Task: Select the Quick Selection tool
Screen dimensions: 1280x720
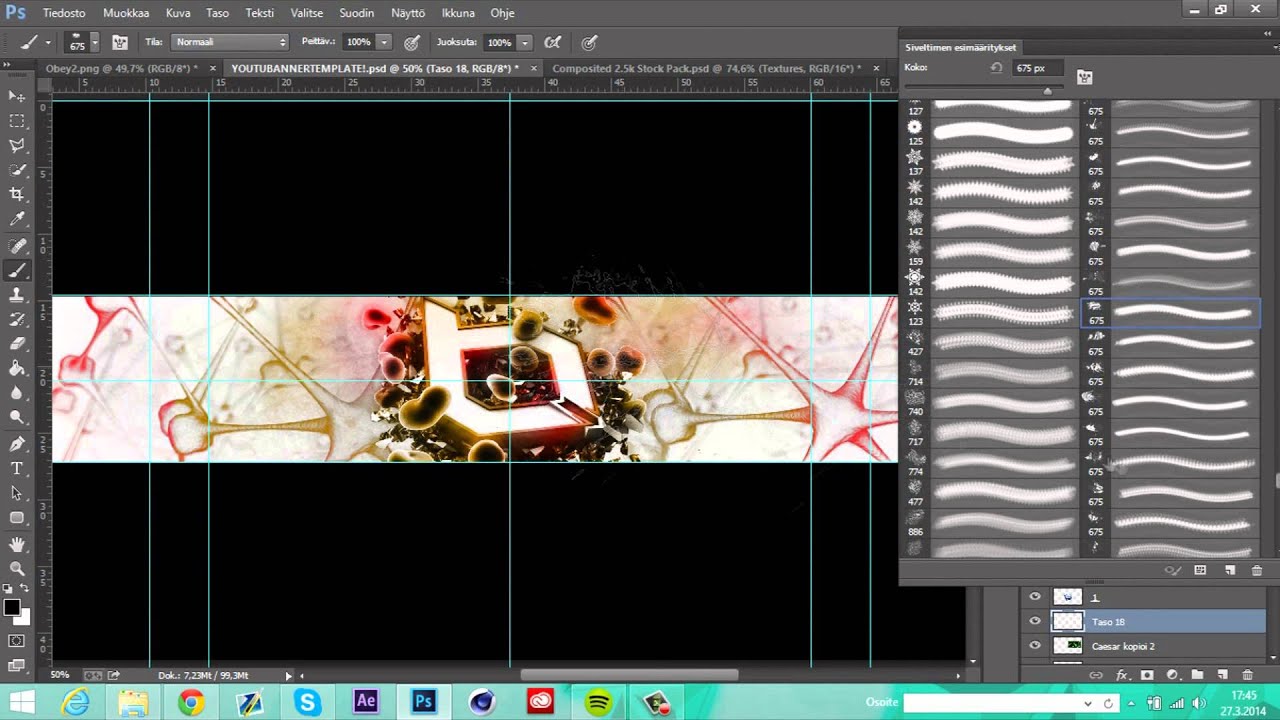Action: tap(17, 170)
